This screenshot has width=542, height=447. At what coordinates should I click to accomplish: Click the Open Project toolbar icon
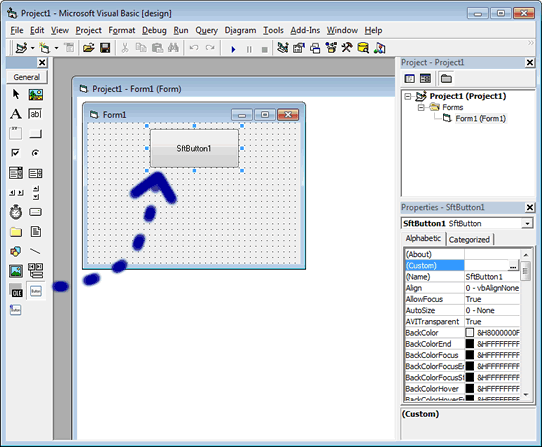click(88, 48)
